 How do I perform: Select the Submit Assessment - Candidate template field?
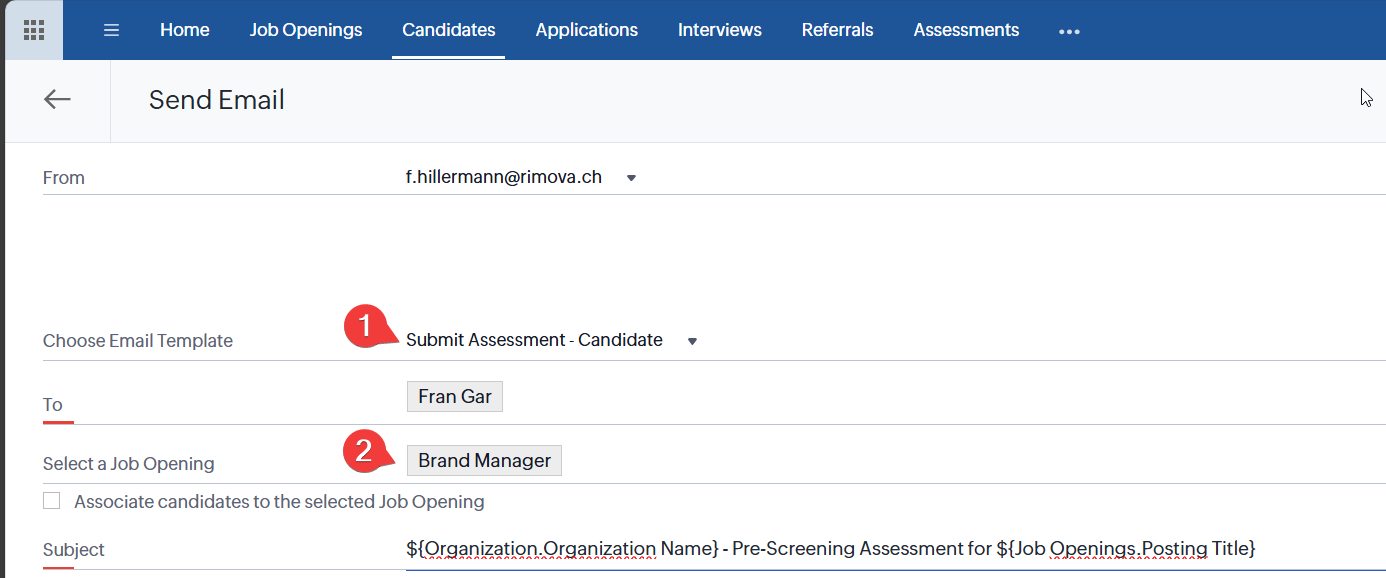click(x=534, y=340)
